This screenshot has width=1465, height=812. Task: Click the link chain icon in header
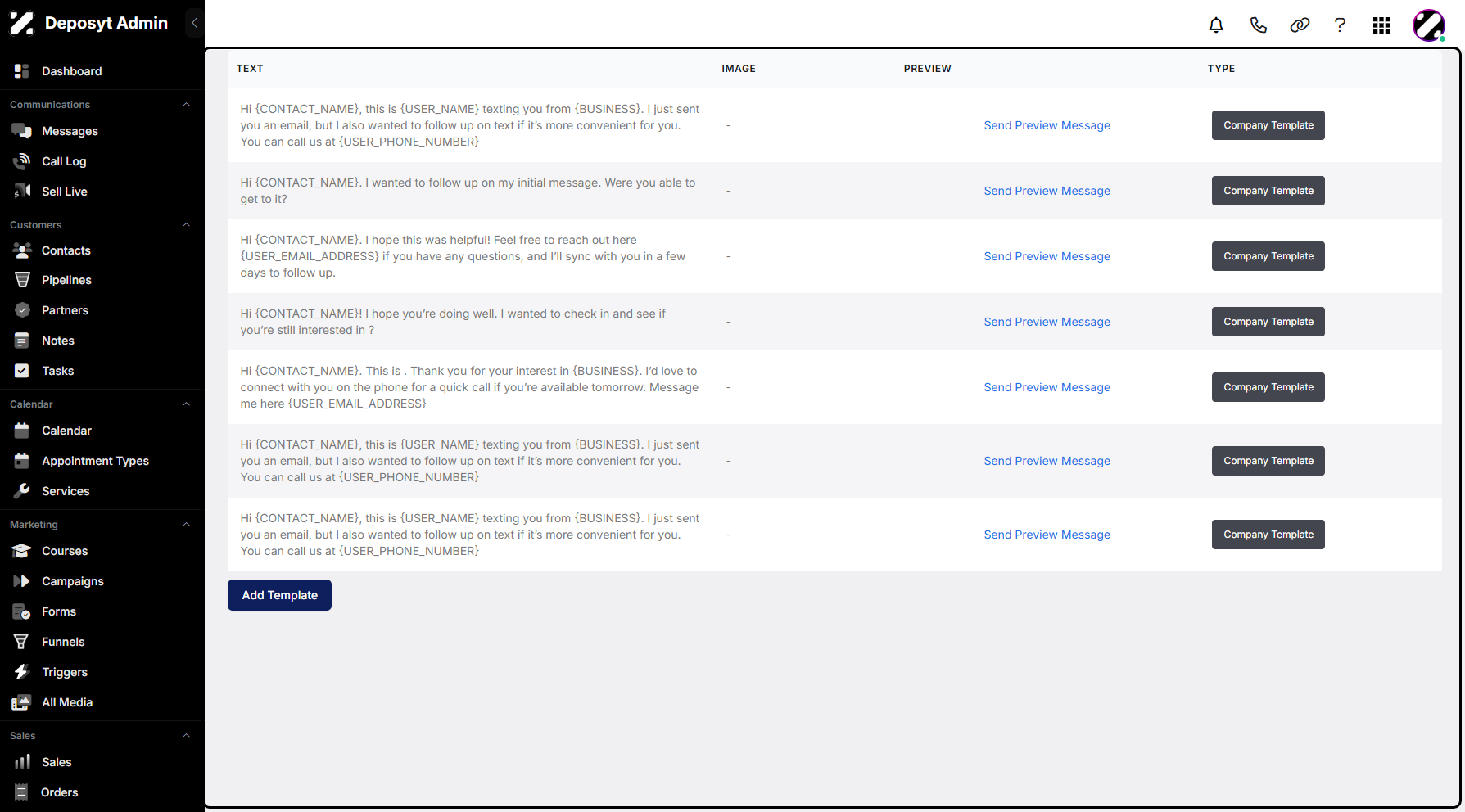pos(1300,25)
